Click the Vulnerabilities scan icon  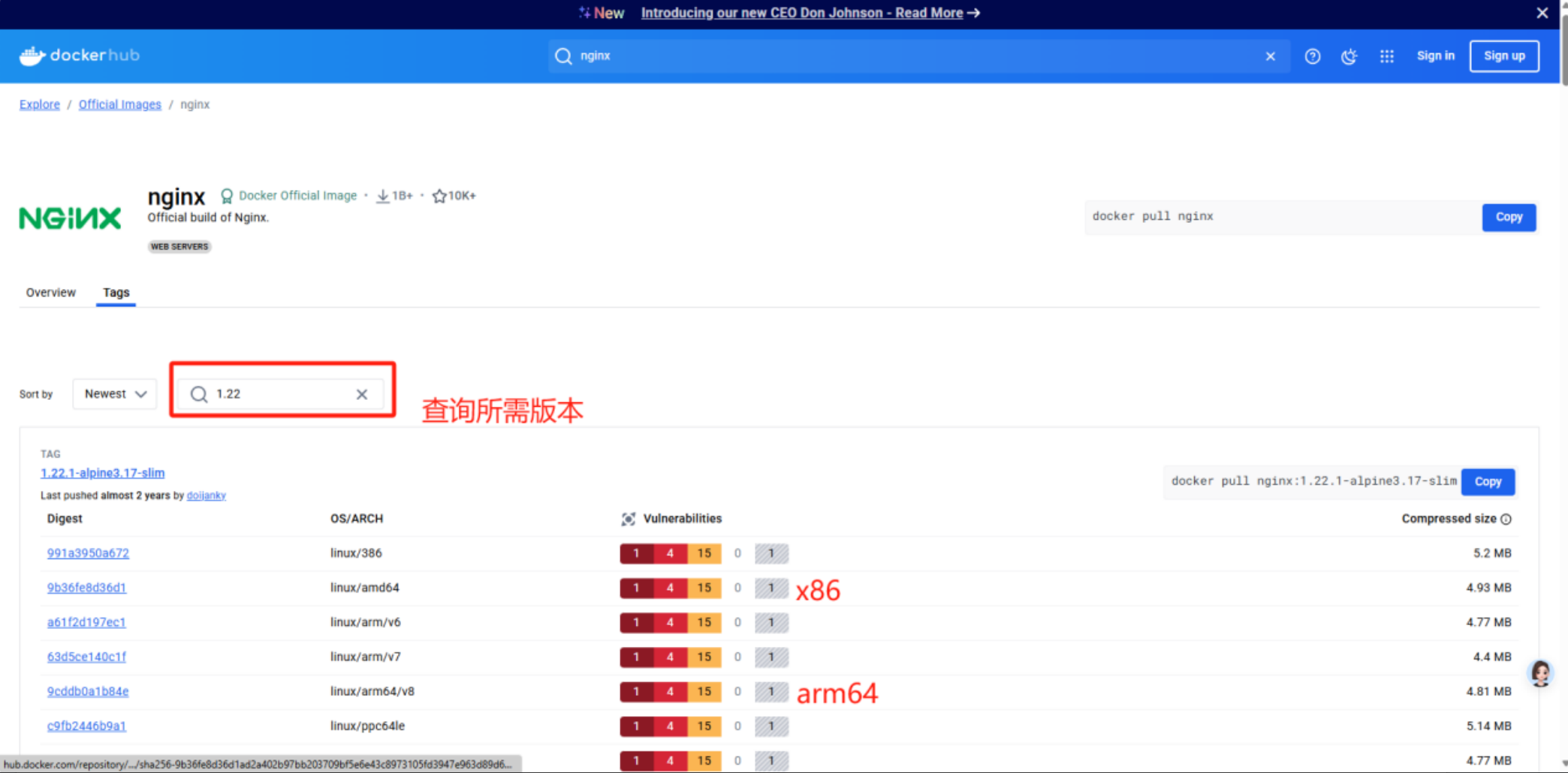pos(629,519)
